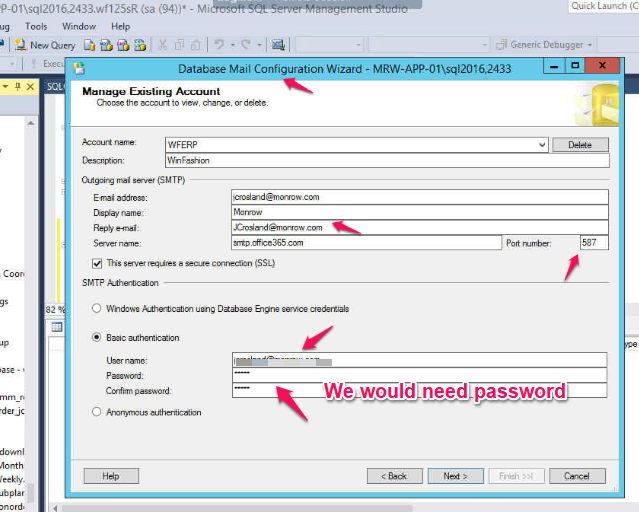Image resolution: width=639 pixels, height=512 pixels.
Task: Open the Redo history dropdown arrow
Action: pyautogui.click(x=259, y=45)
